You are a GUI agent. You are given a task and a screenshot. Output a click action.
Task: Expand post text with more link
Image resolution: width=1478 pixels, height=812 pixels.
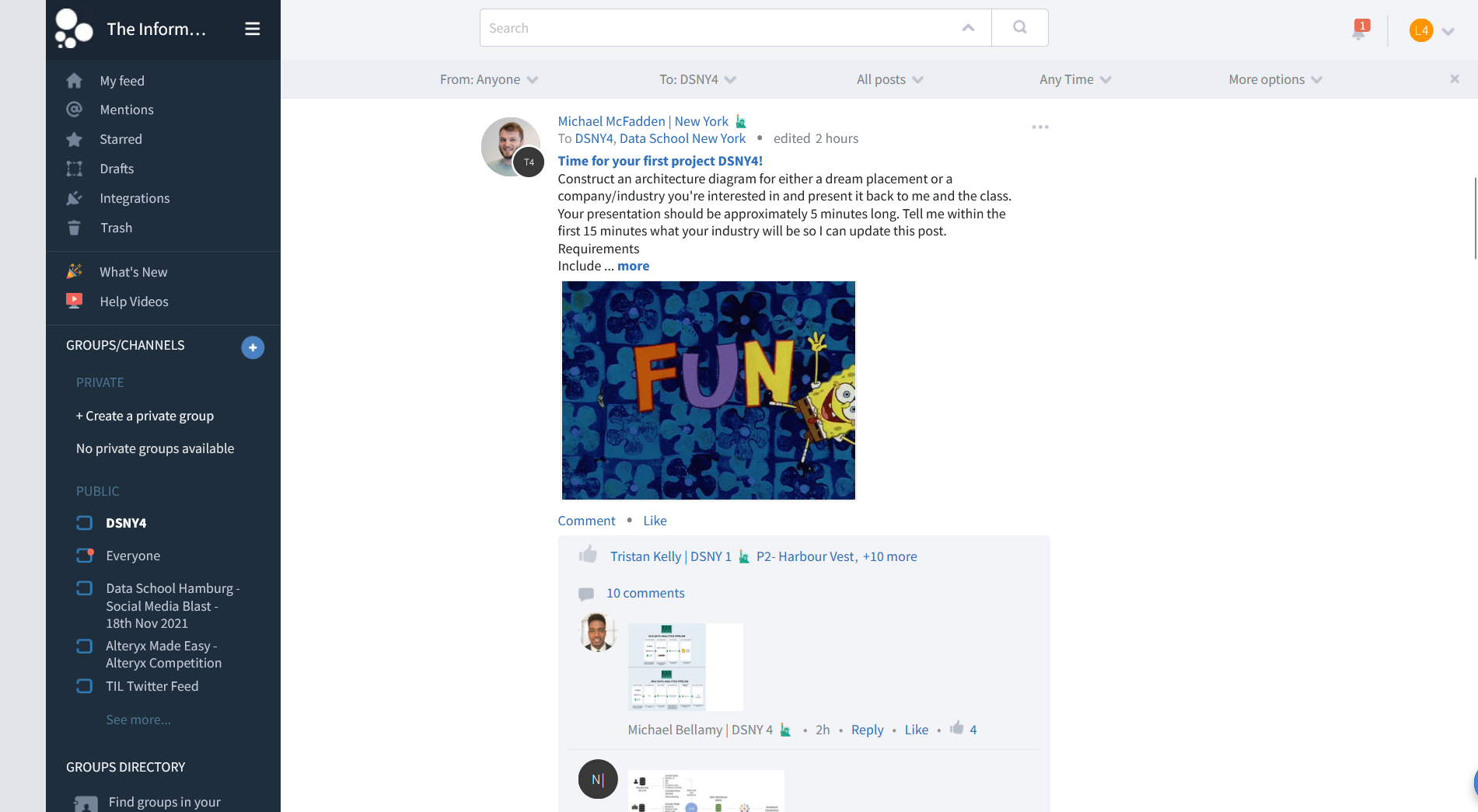point(633,266)
